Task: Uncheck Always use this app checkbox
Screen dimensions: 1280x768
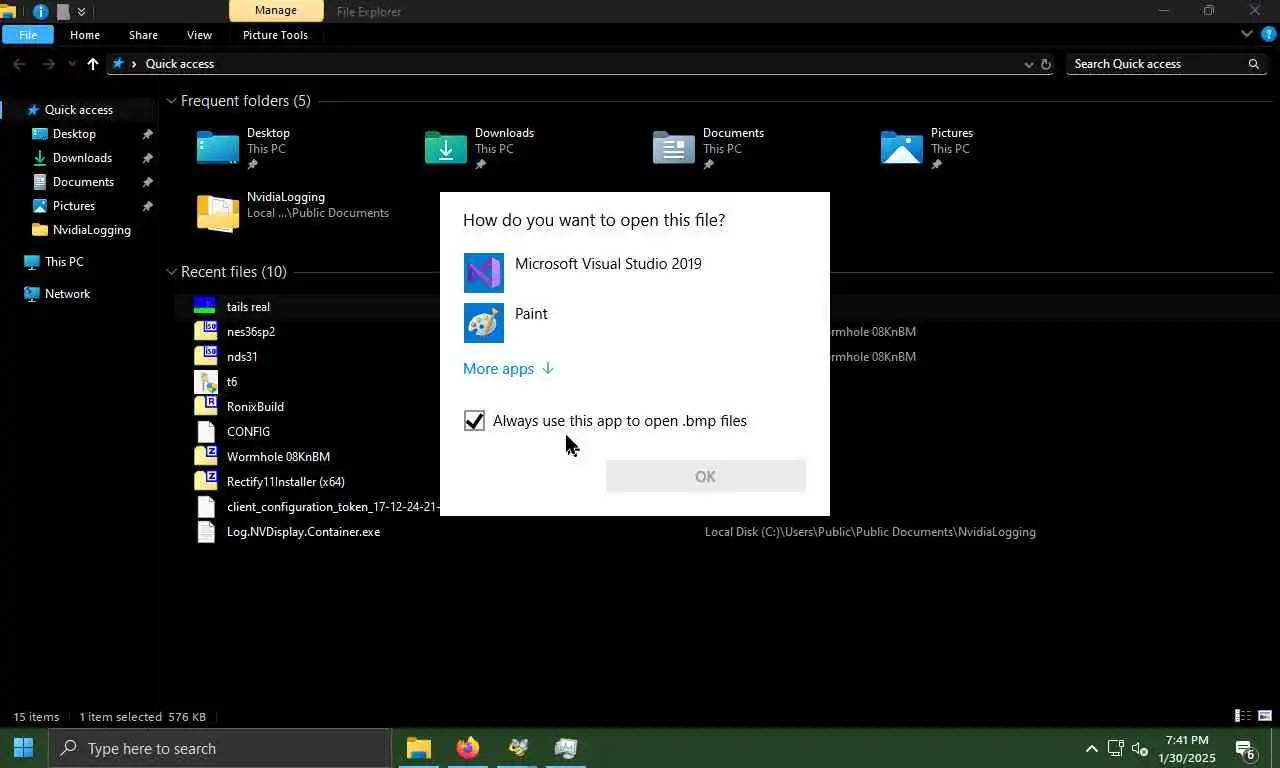Action: tap(474, 421)
